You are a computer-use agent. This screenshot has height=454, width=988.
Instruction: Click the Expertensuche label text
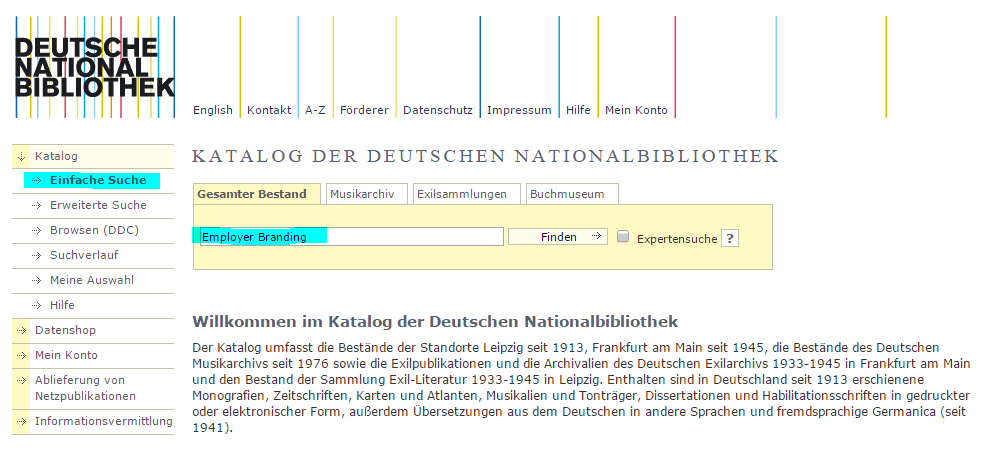tap(677, 239)
